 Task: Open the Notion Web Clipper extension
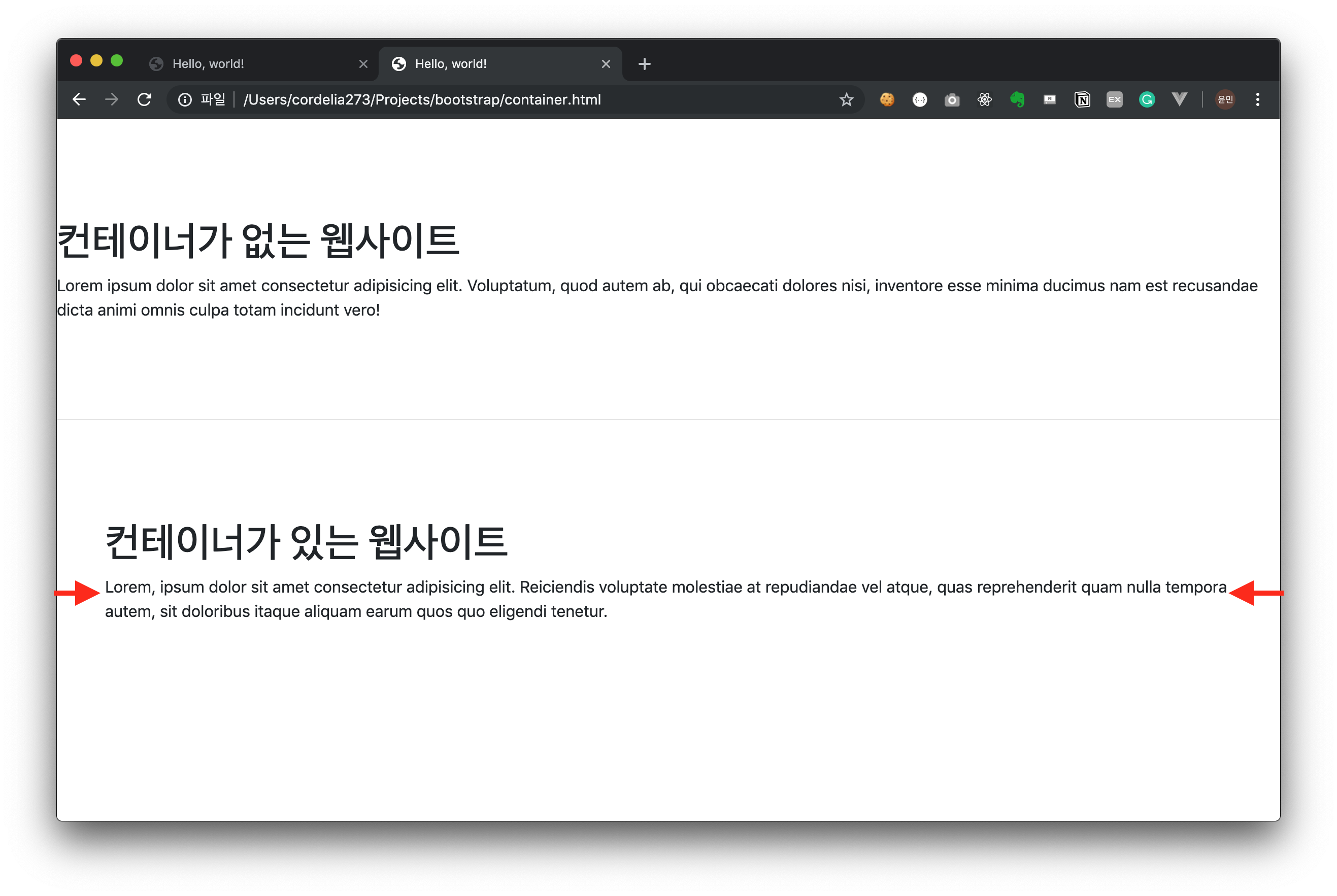click(1082, 99)
